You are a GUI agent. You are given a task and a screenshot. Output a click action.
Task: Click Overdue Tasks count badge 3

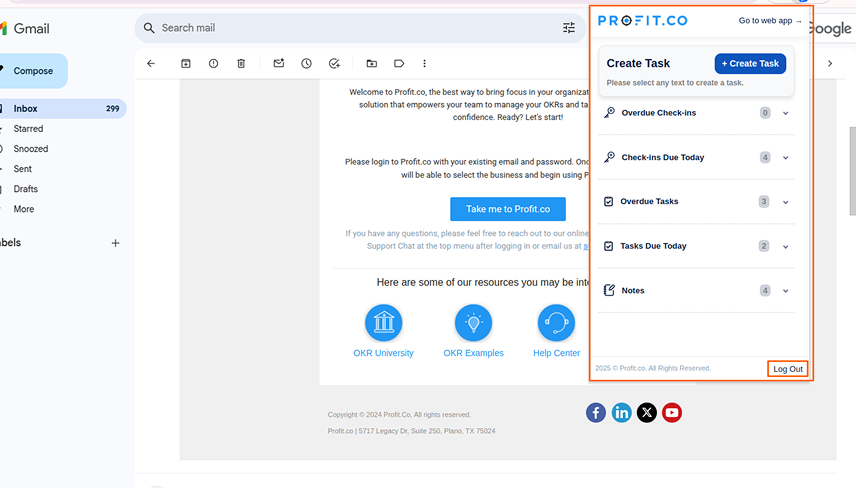[764, 201]
